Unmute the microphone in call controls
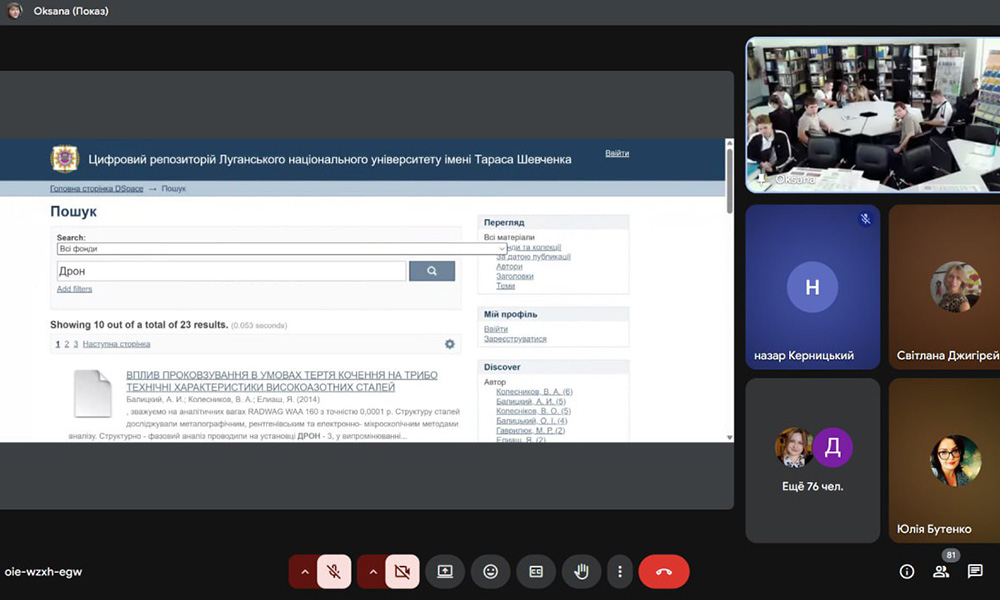Viewport: 1000px width, 600px height. 334,571
